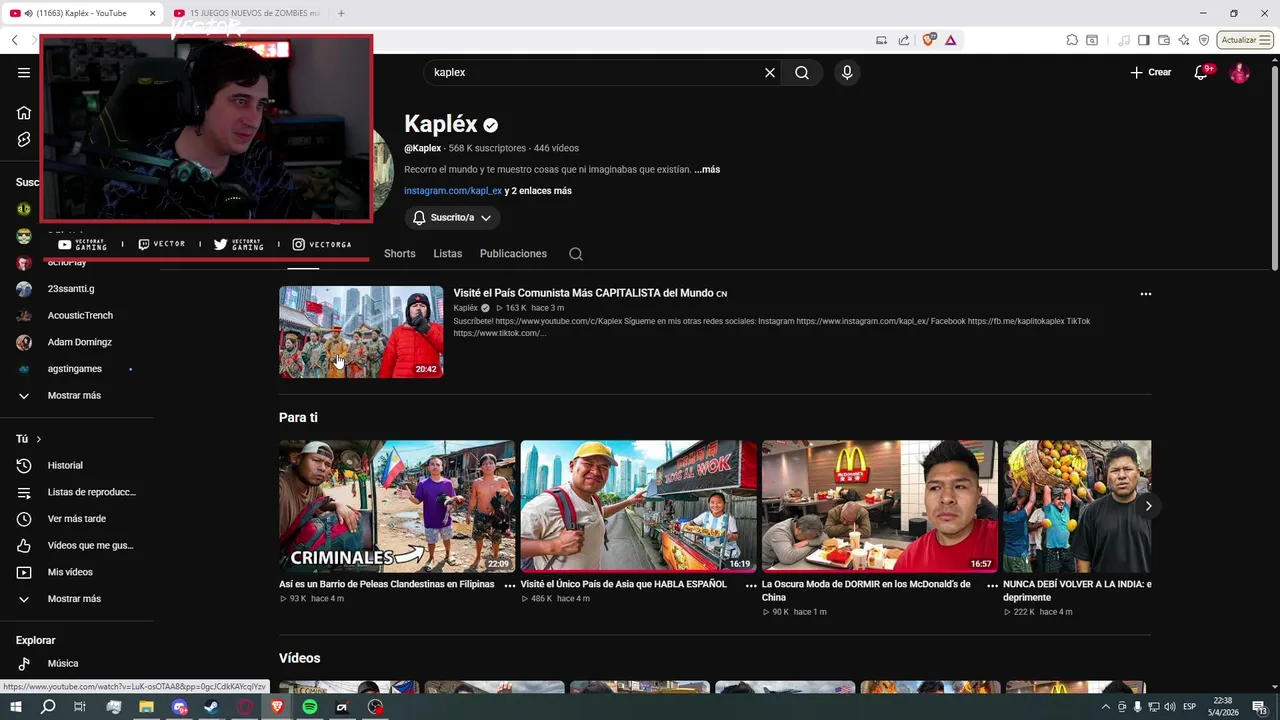Open system volume control in tray
The image size is (1280, 720).
coord(1171,707)
